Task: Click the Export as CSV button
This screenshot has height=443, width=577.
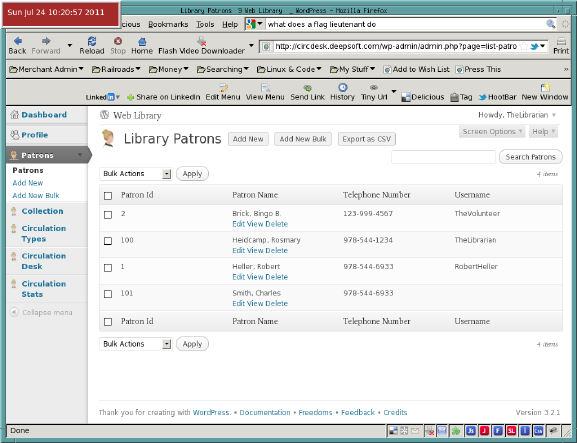Action: point(367,139)
